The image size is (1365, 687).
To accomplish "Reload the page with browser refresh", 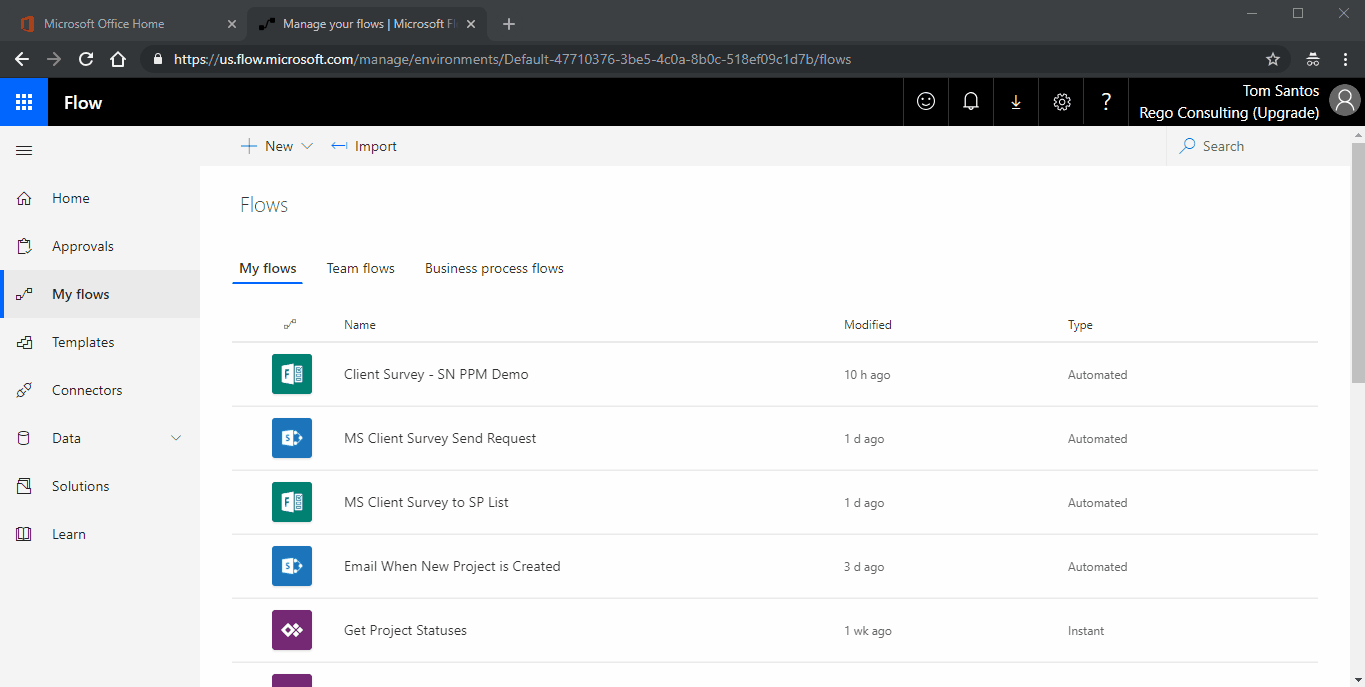I will 86,59.
